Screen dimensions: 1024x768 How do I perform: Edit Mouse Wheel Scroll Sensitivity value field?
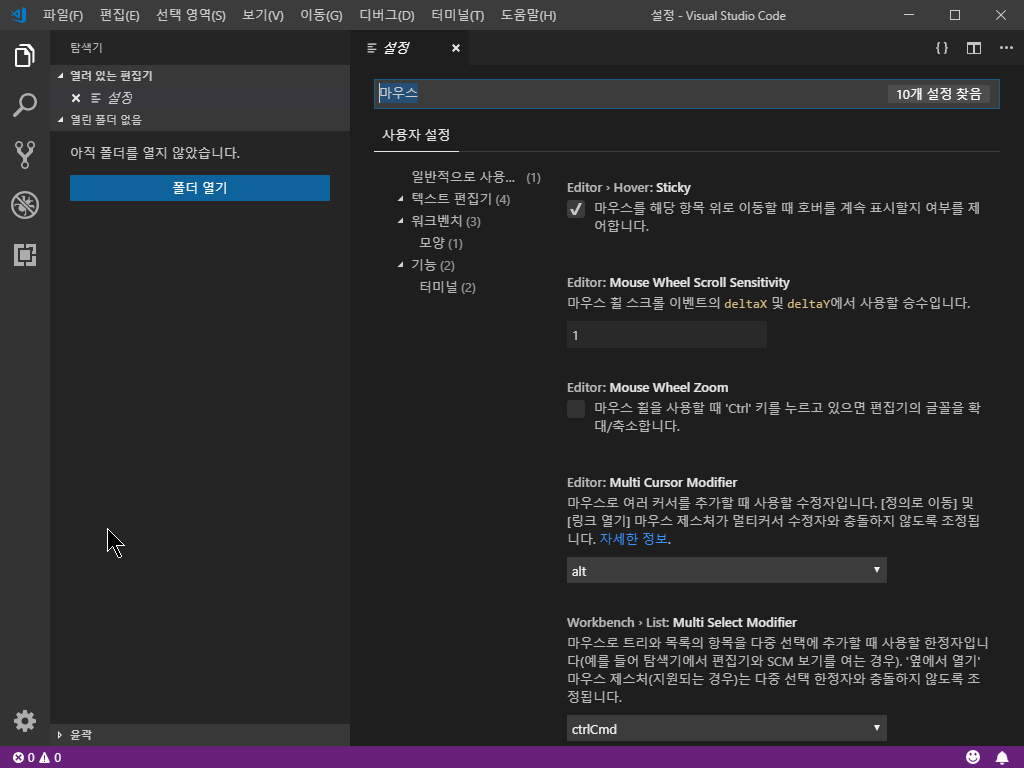point(667,335)
